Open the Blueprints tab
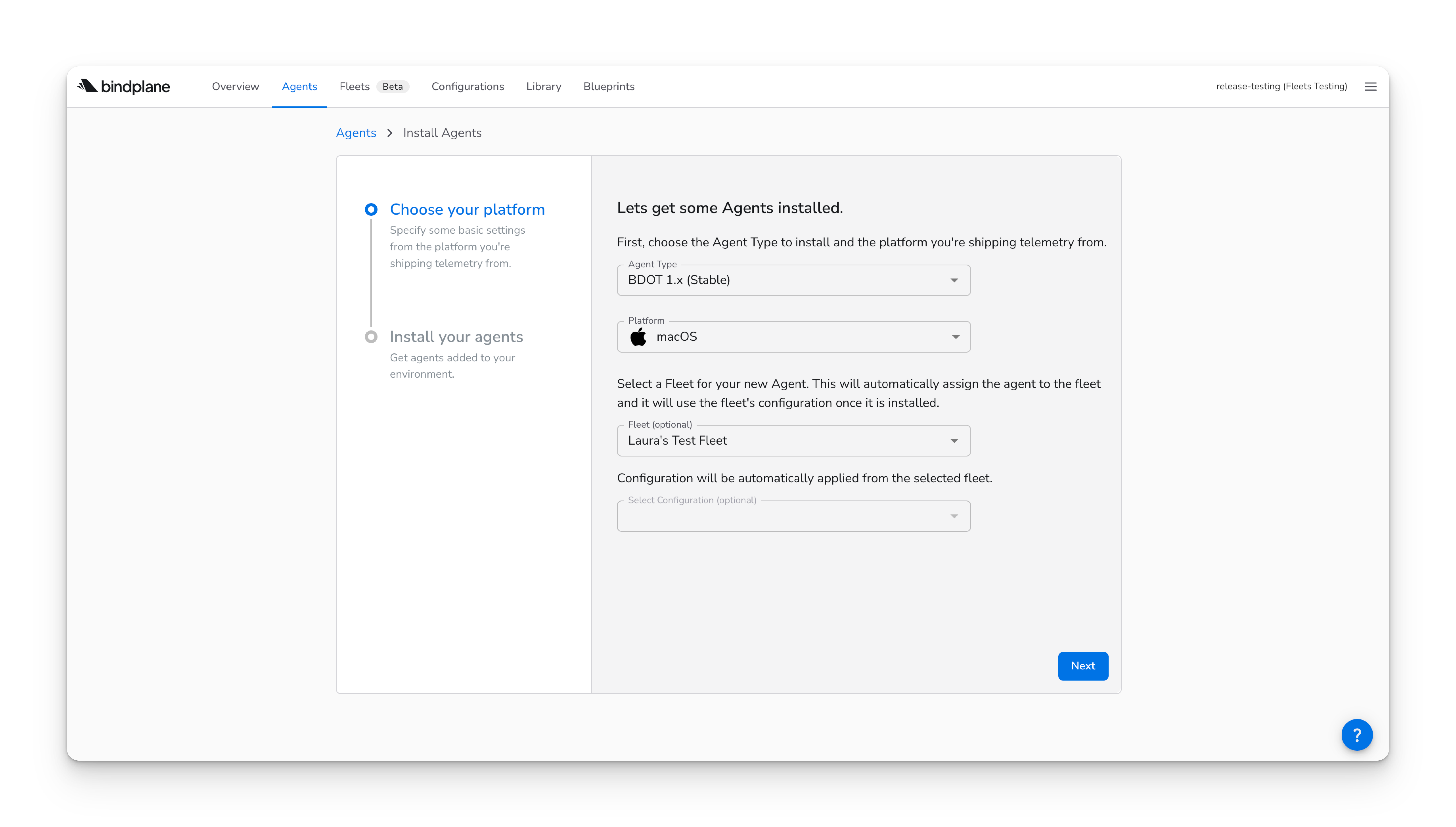The image size is (1456, 827). pyautogui.click(x=609, y=86)
